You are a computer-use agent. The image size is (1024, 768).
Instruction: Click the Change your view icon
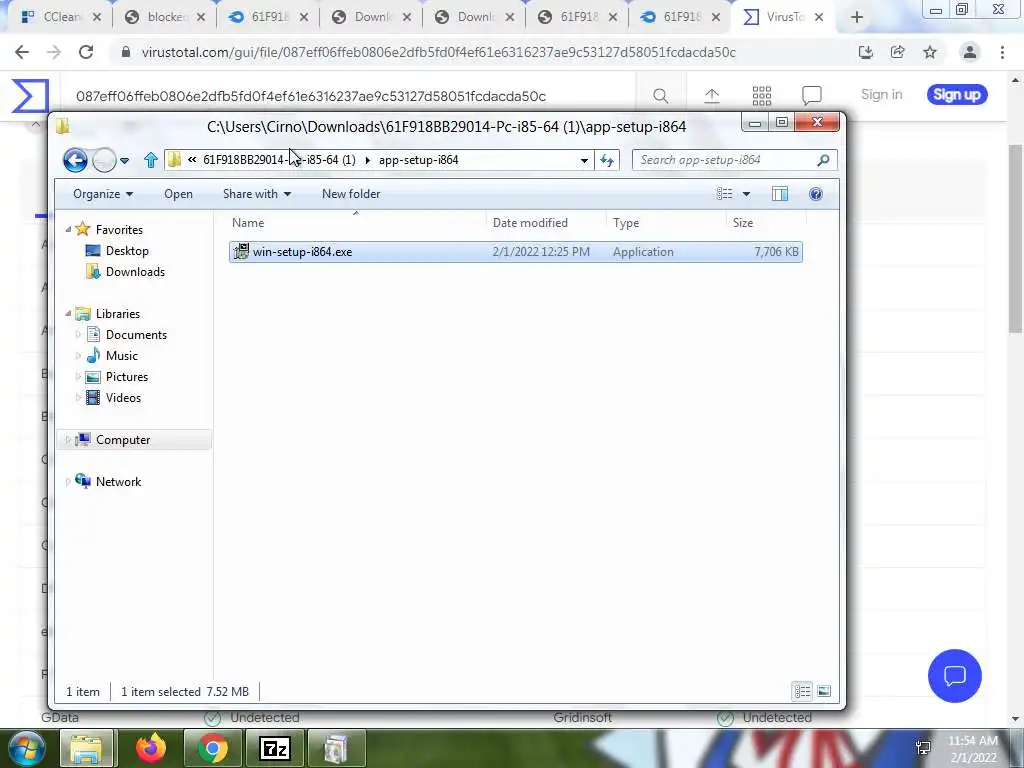[x=724, y=193]
